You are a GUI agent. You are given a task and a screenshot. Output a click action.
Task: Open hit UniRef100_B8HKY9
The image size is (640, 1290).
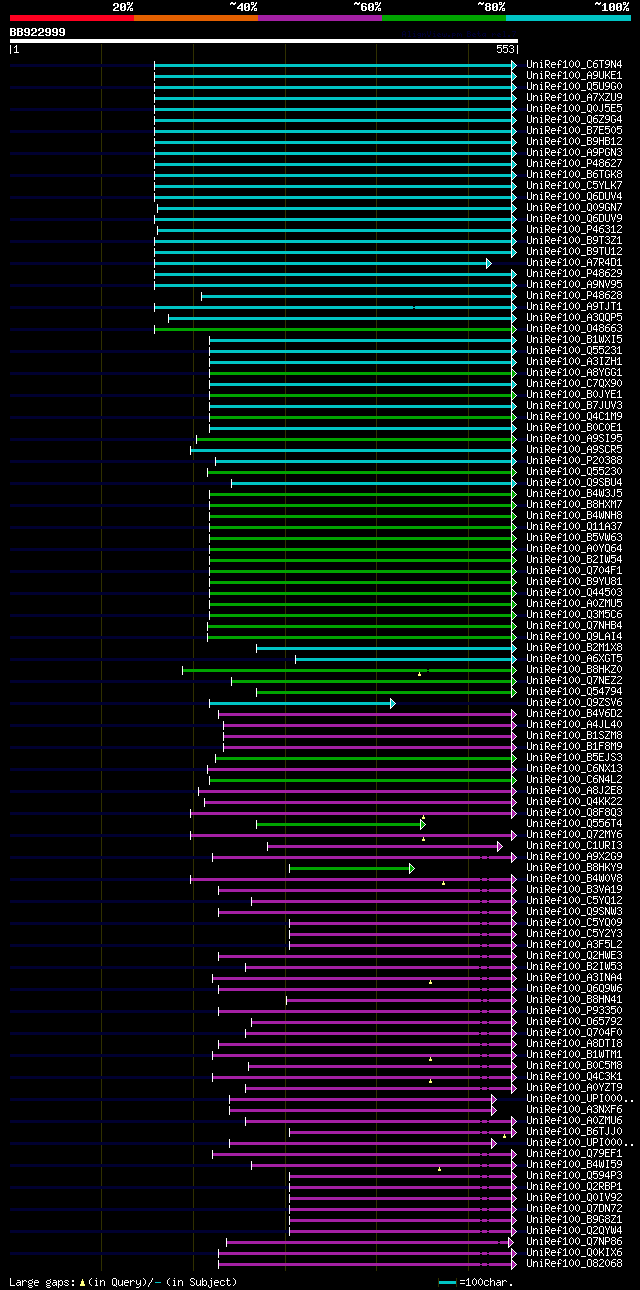pos(574,867)
